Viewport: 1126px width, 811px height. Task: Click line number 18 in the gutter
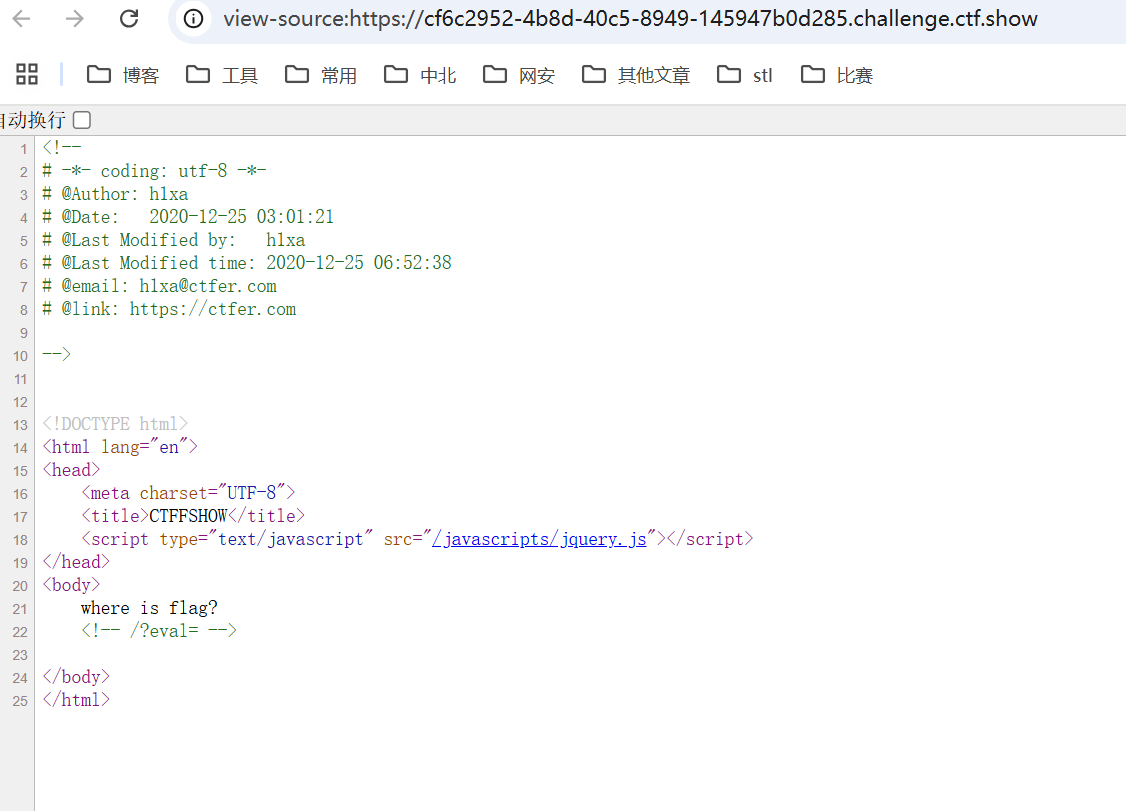(x=20, y=540)
